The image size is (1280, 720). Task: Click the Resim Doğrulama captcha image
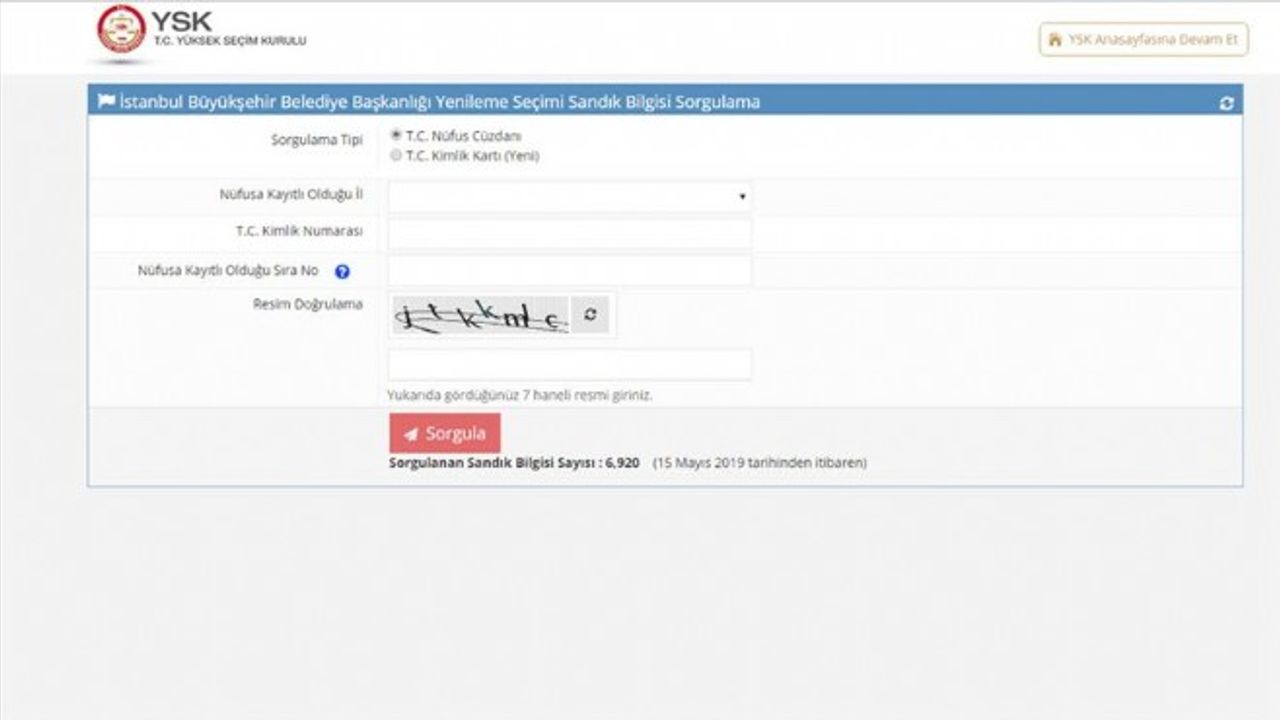[x=480, y=316]
